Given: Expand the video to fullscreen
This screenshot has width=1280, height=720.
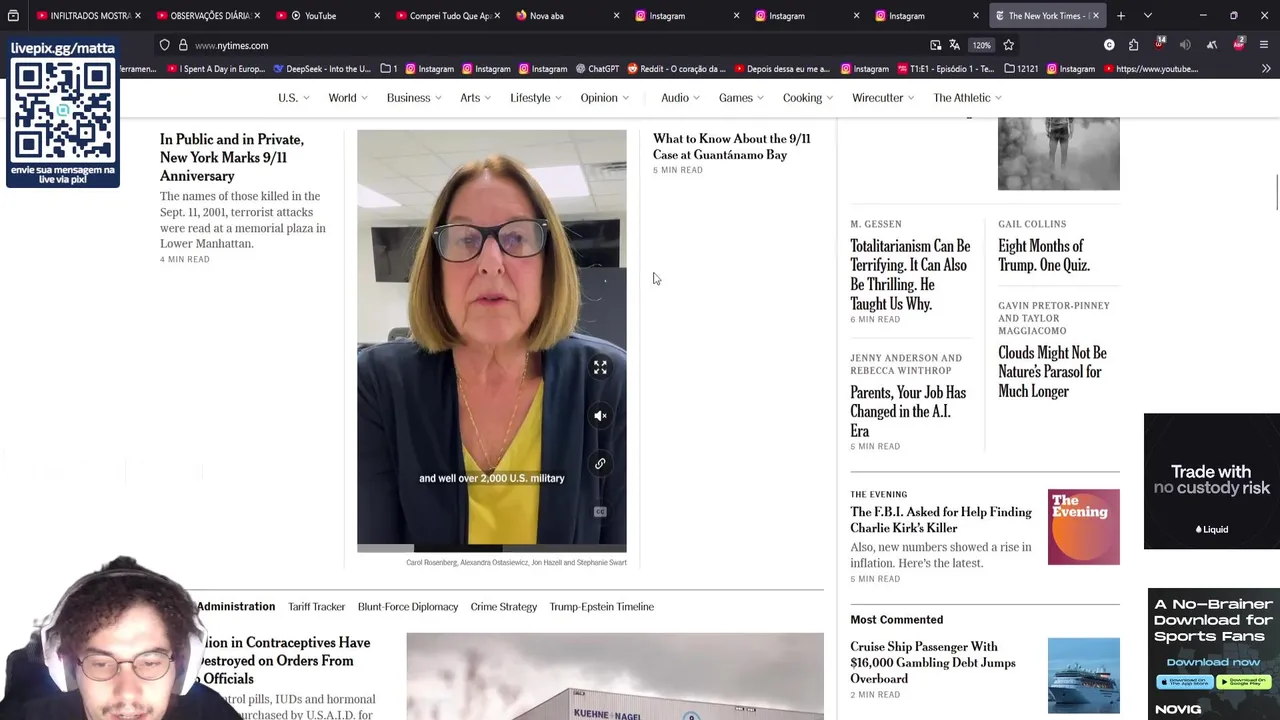Looking at the screenshot, I should [600, 368].
